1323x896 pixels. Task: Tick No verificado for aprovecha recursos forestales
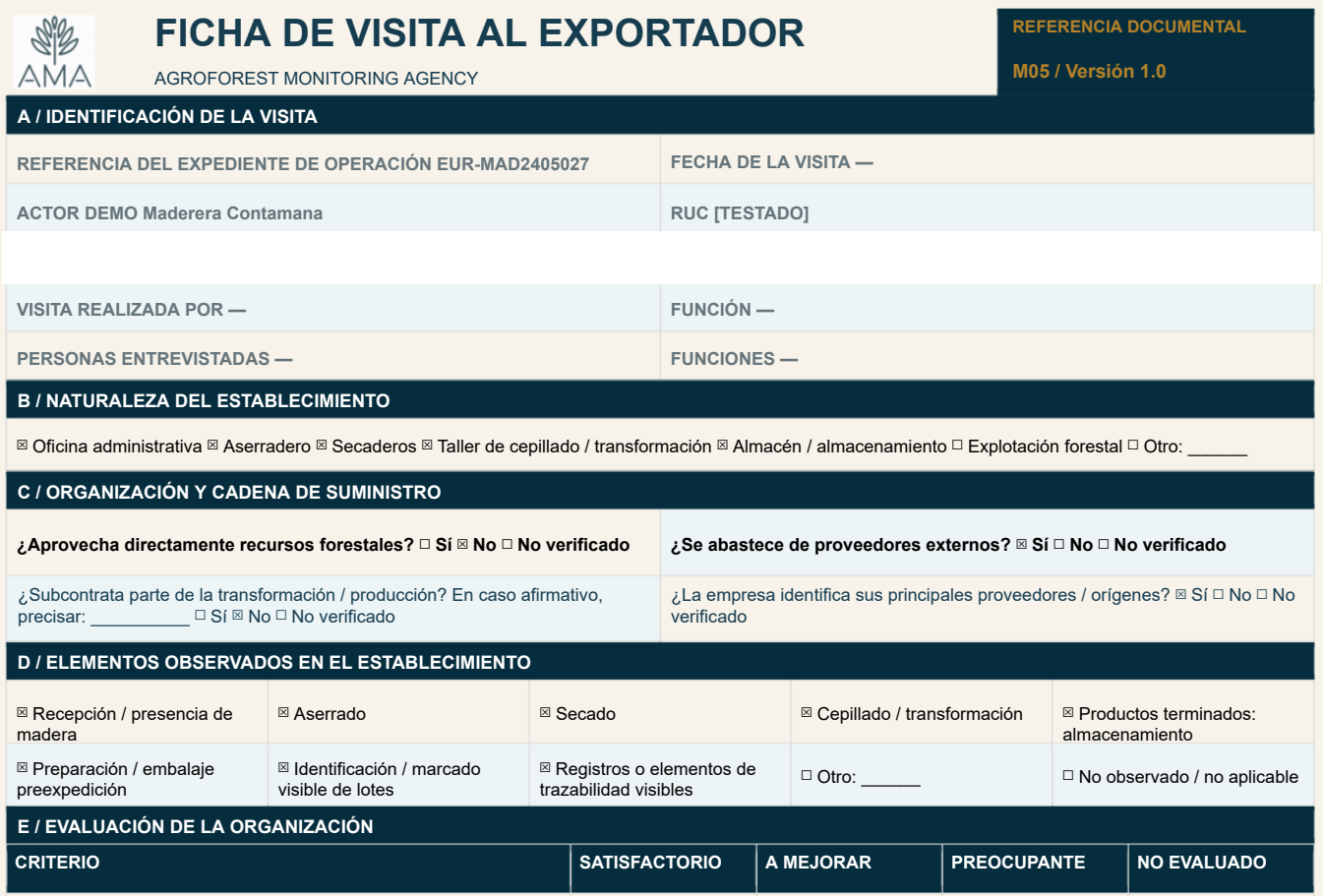tap(508, 544)
